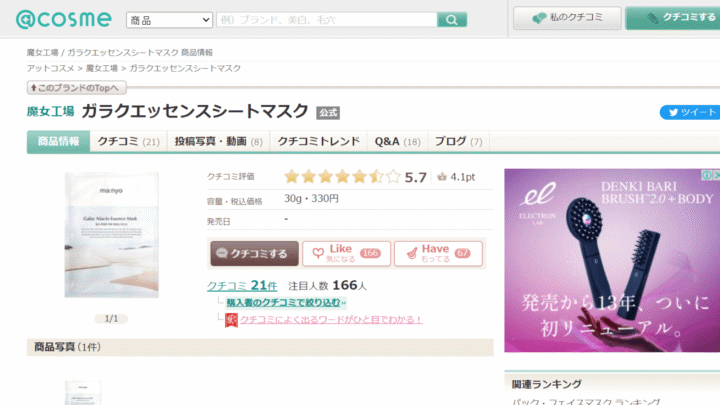Click the ad info icon on banner
This screenshot has width=720, height=405.
pos(707,175)
